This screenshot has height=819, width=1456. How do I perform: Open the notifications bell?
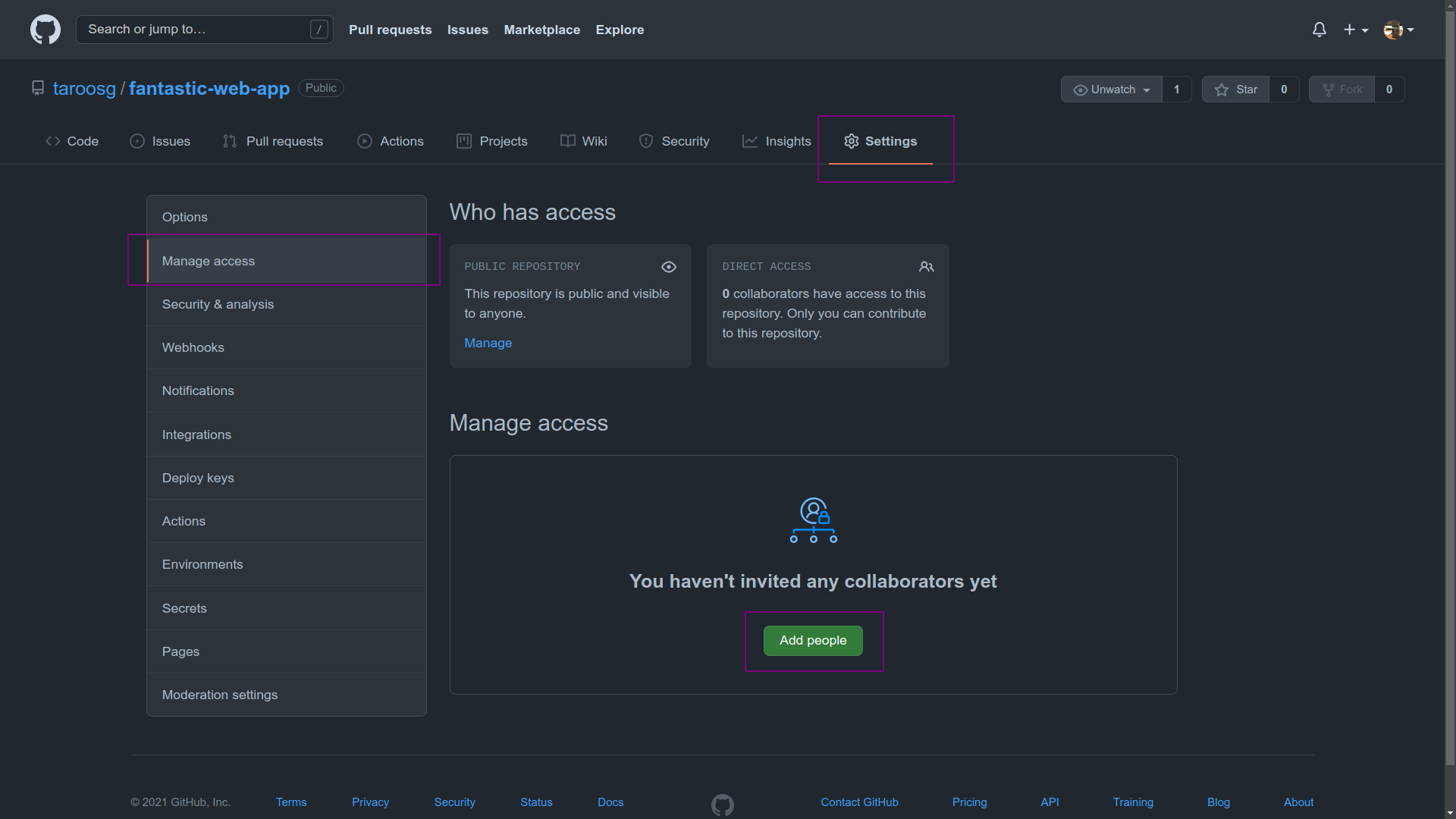click(1319, 30)
